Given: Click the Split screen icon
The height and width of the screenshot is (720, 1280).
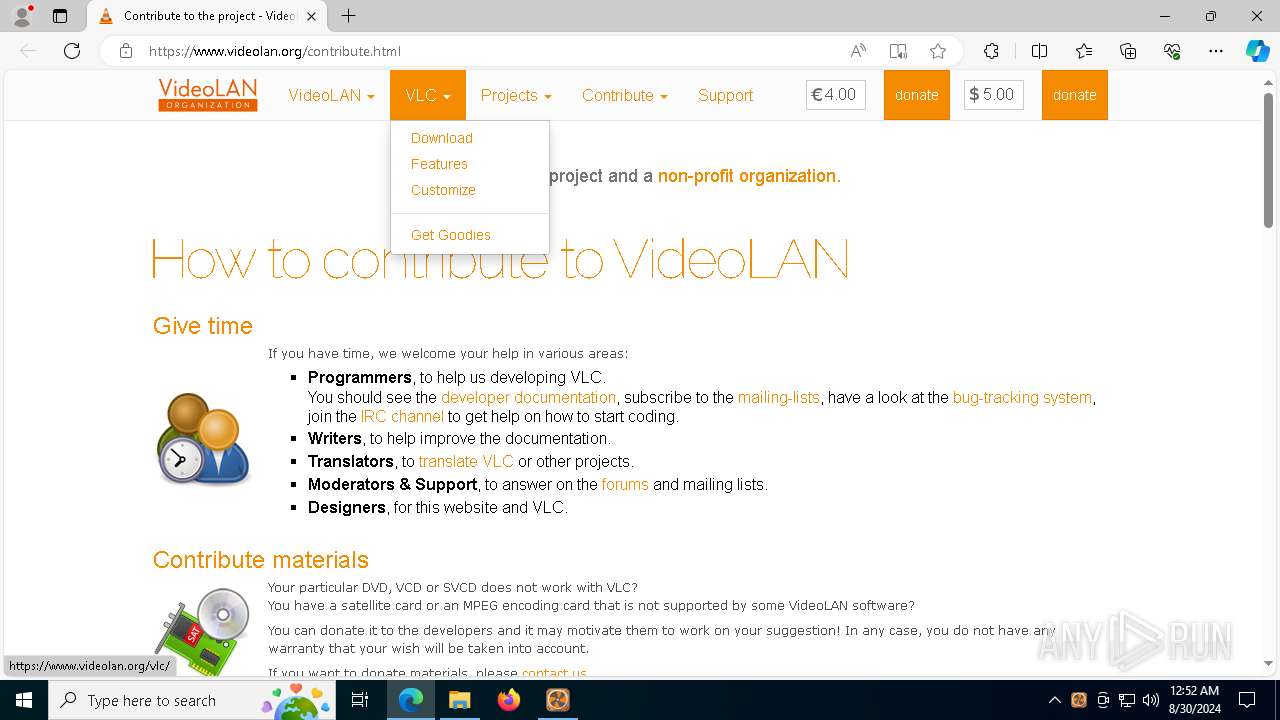Looking at the screenshot, I should click(x=1039, y=51).
